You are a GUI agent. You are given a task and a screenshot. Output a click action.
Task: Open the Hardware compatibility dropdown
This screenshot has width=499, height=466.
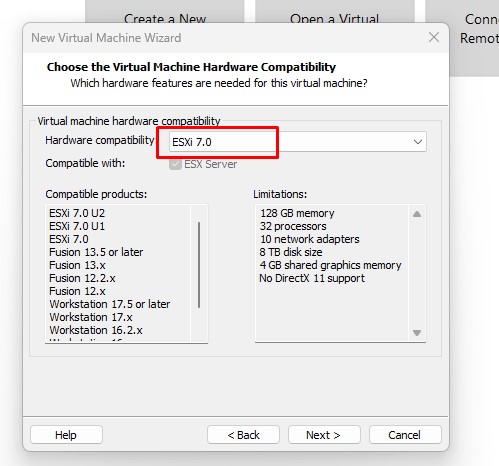click(x=298, y=142)
